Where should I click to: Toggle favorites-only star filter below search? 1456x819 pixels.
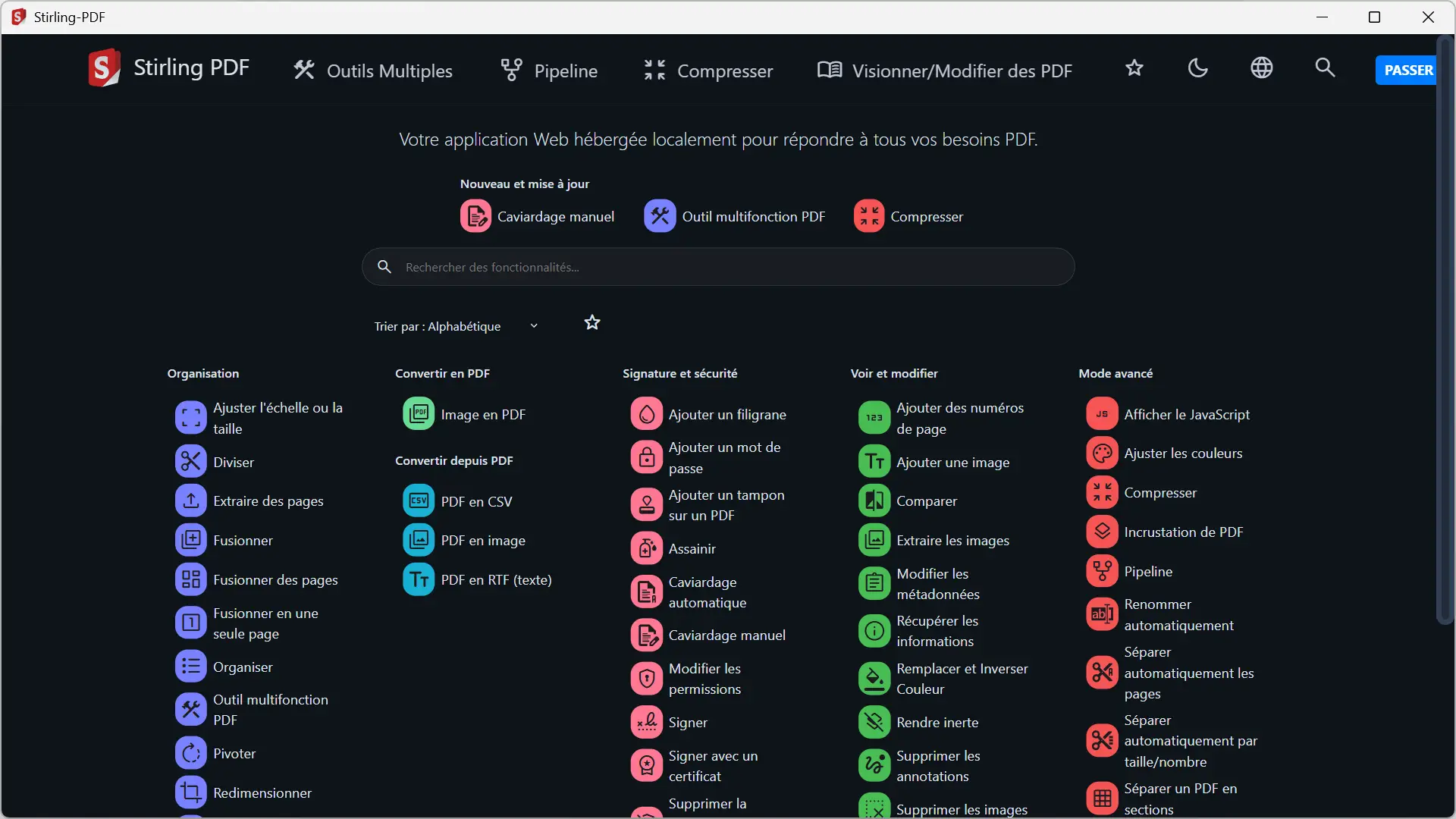click(x=592, y=323)
